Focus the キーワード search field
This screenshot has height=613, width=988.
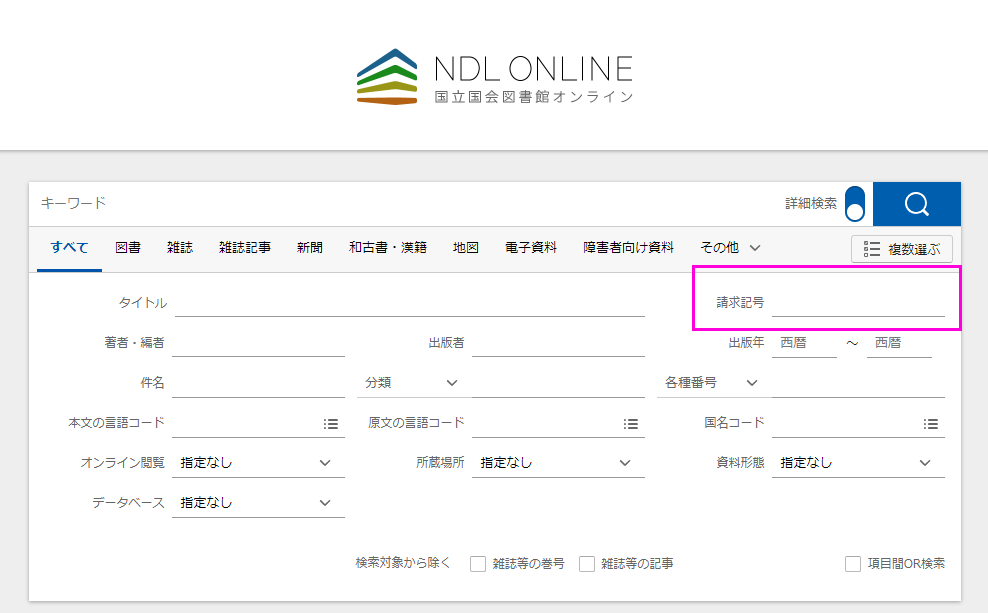pyautogui.click(x=400, y=203)
